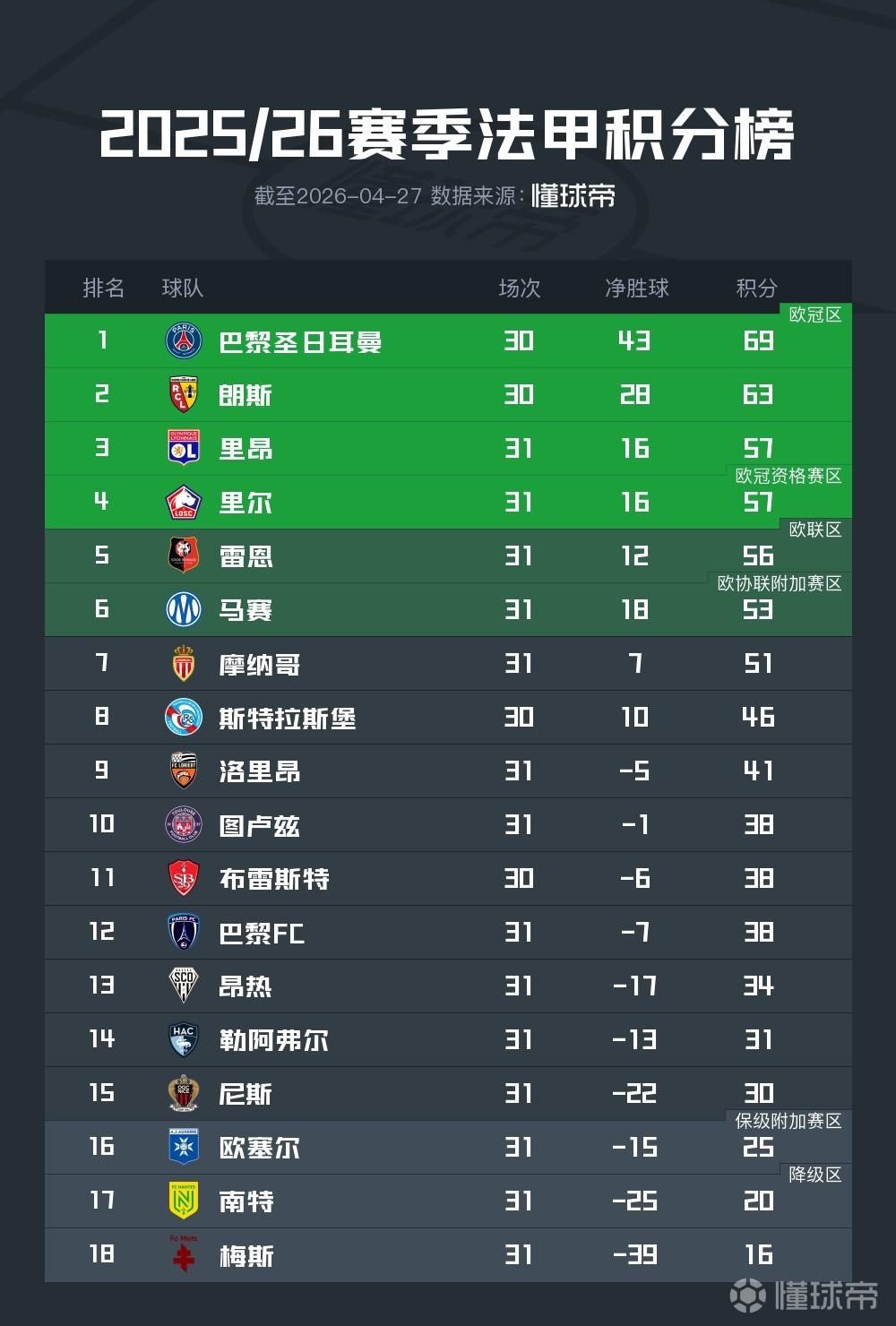Click the 欧冠区 zone label
Screen dimensions: 896x1326
815,314
